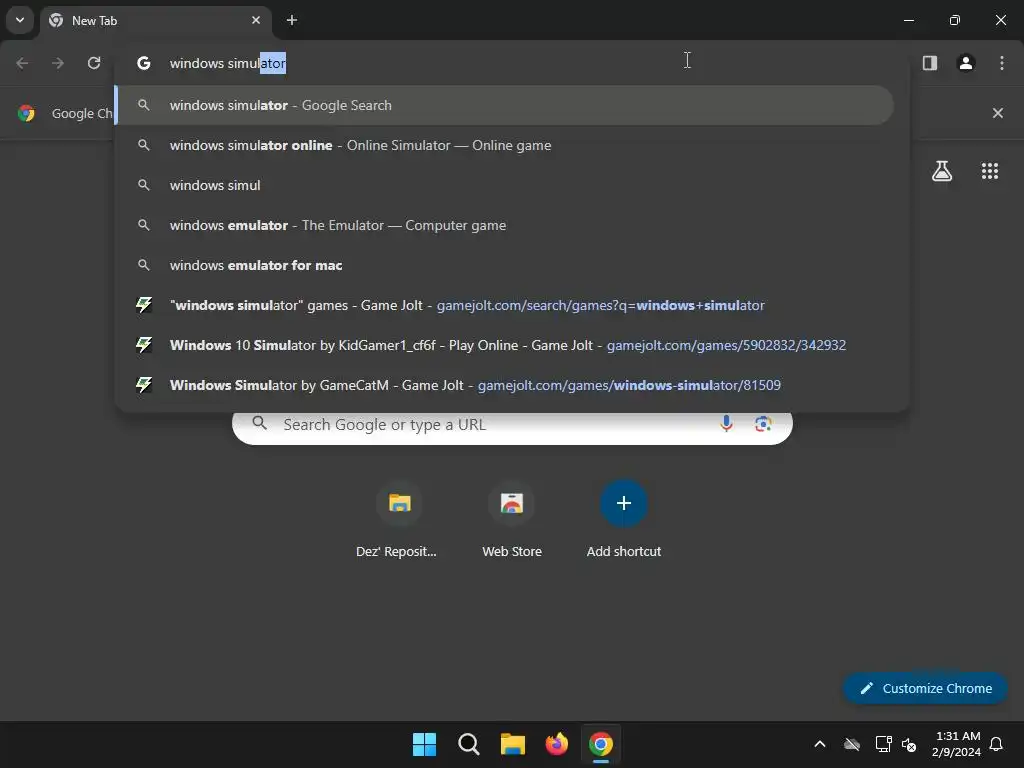Screen dimensions: 1024x768
Task: Go back using the back arrow
Action: coord(22,63)
